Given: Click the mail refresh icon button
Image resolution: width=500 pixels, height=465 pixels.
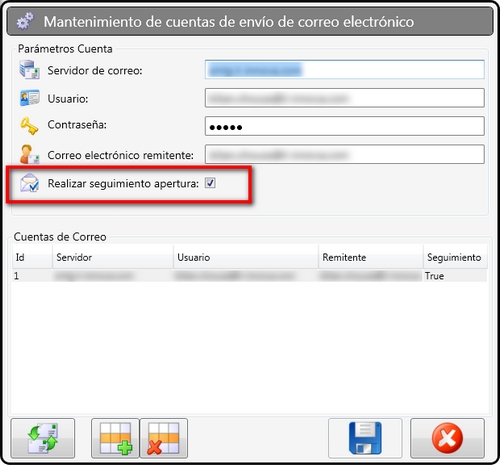Looking at the screenshot, I should click(x=43, y=438).
